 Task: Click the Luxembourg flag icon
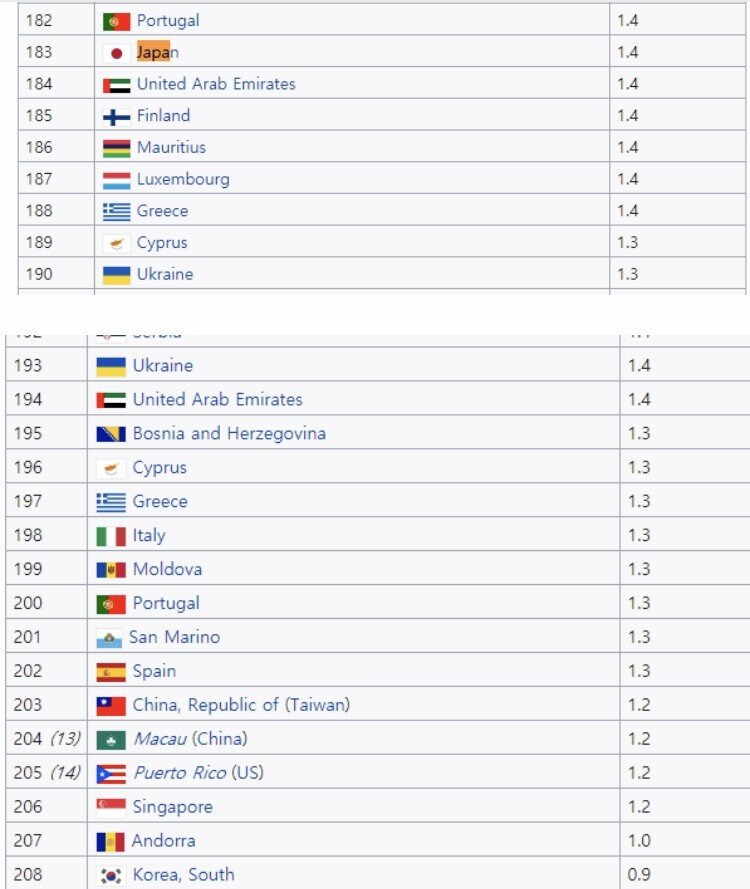tap(116, 180)
